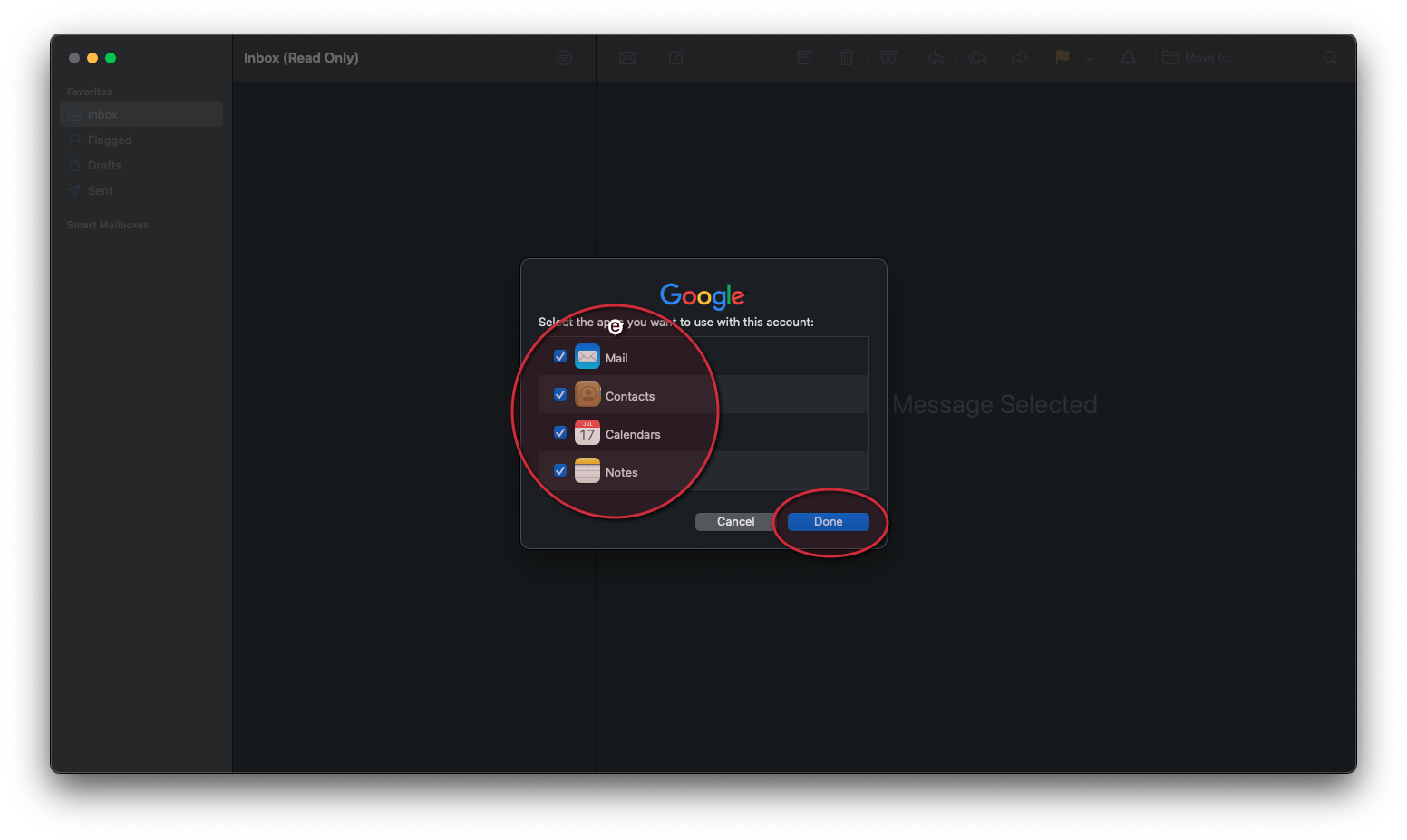Image resolution: width=1407 pixels, height=840 pixels.
Task: Click the Inbox (Read Only) title
Action: coord(301,58)
